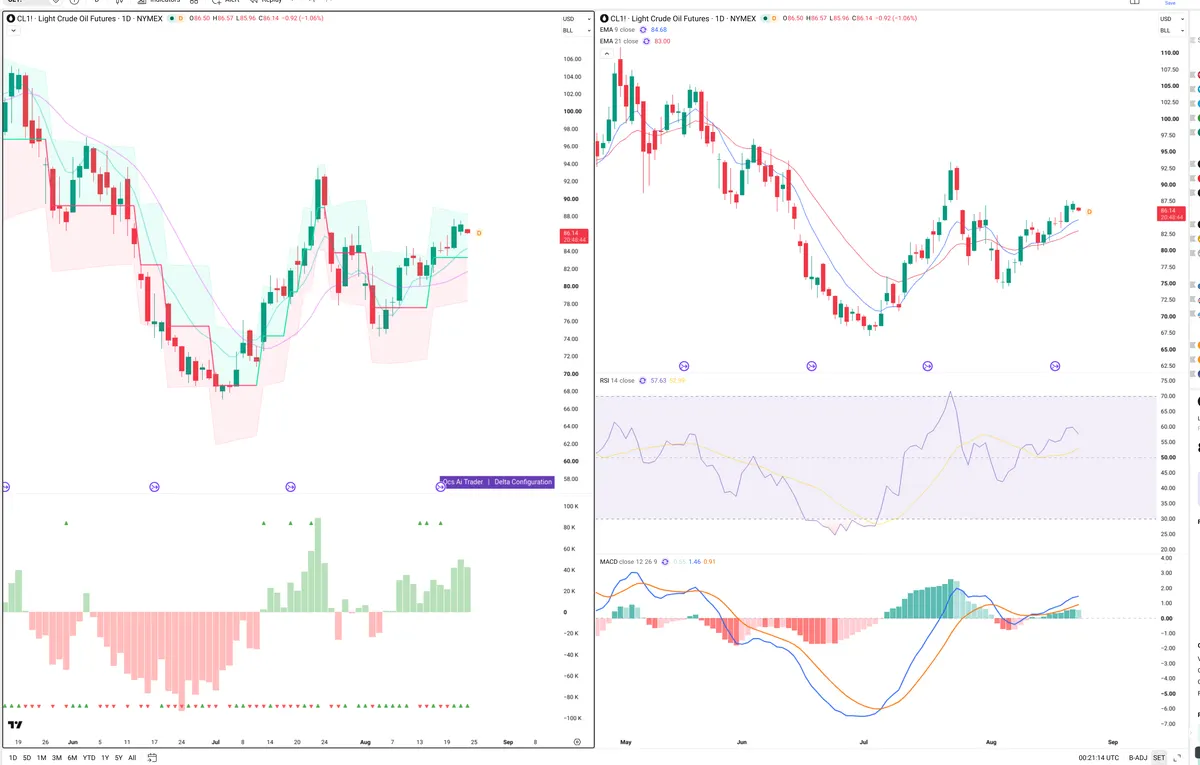This screenshot has width=1200, height=765.
Task: Click 70.00 level on RSI axis
Action: click(x=1166, y=397)
